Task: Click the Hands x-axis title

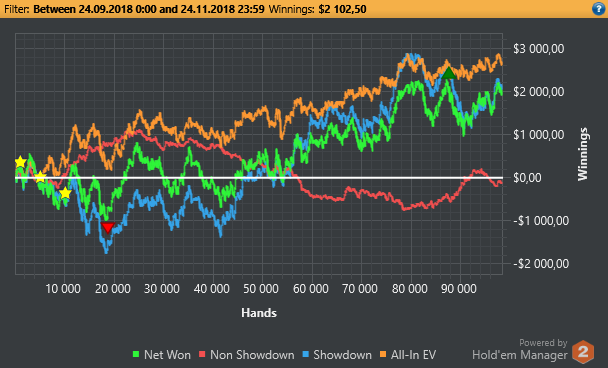Action: pos(259,313)
